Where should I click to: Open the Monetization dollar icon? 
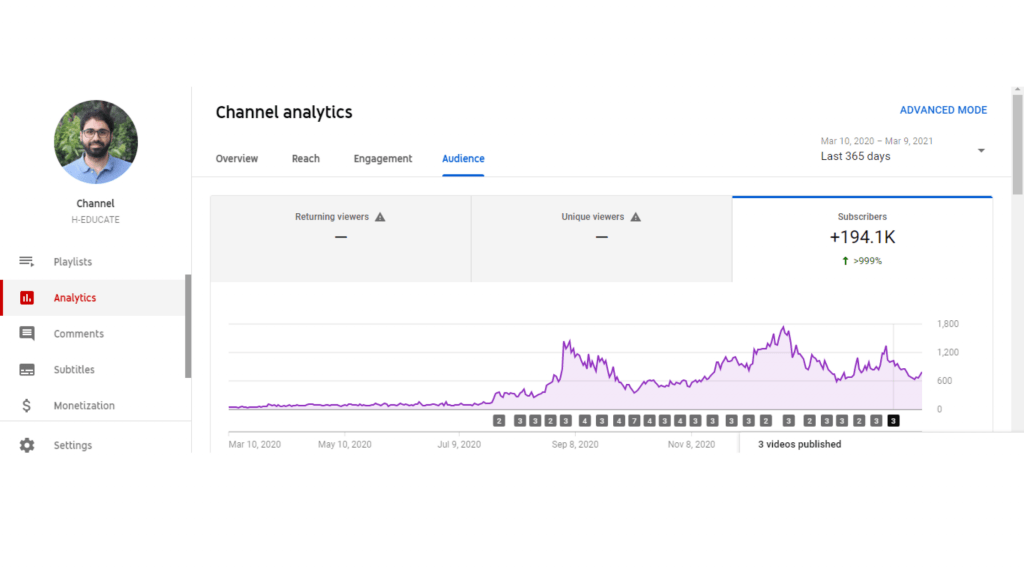(x=27, y=406)
